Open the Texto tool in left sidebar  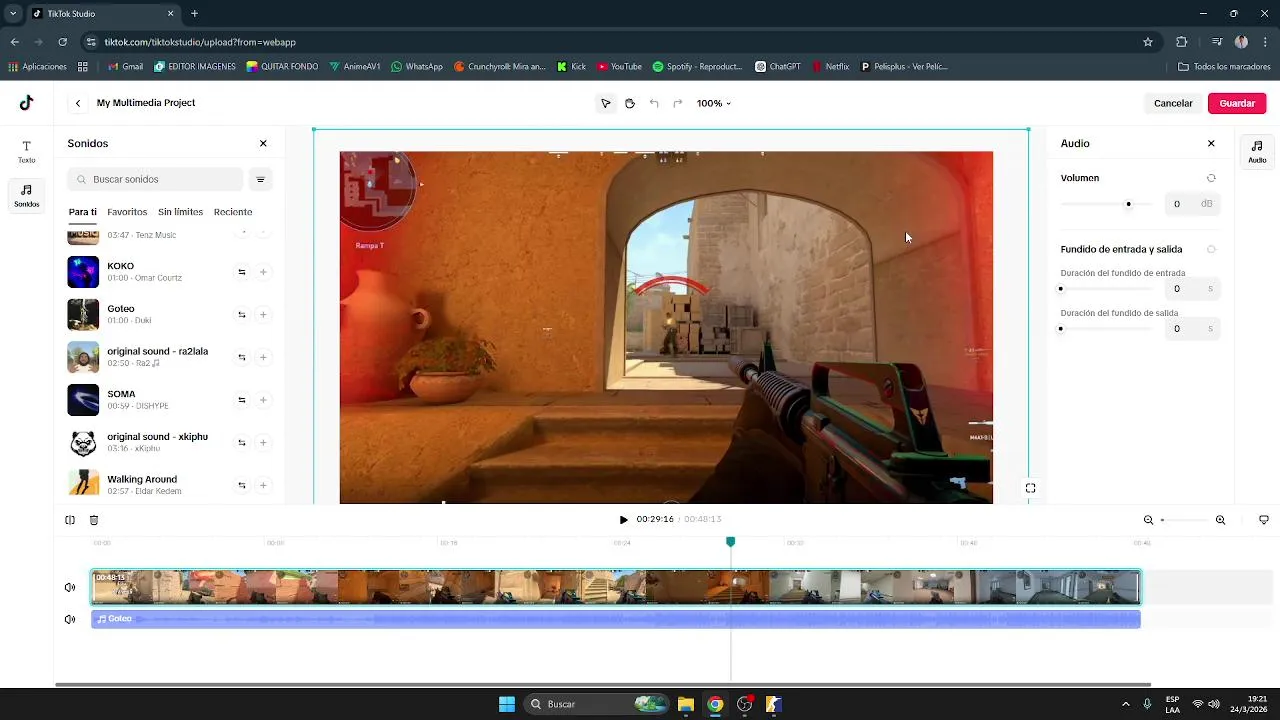(x=27, y=151)
